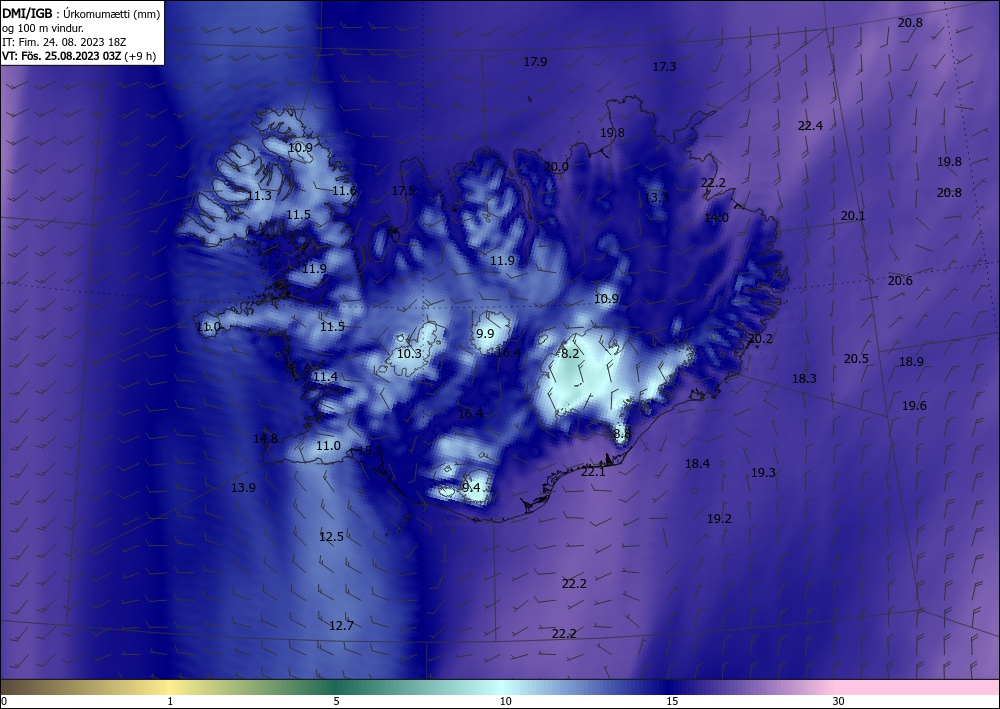This screenshot has width=1000, height=709.
Task: Click the "VT: Fös. 25.08.2023 03Z (+9 h)" line
Action: tap(79, 56)
